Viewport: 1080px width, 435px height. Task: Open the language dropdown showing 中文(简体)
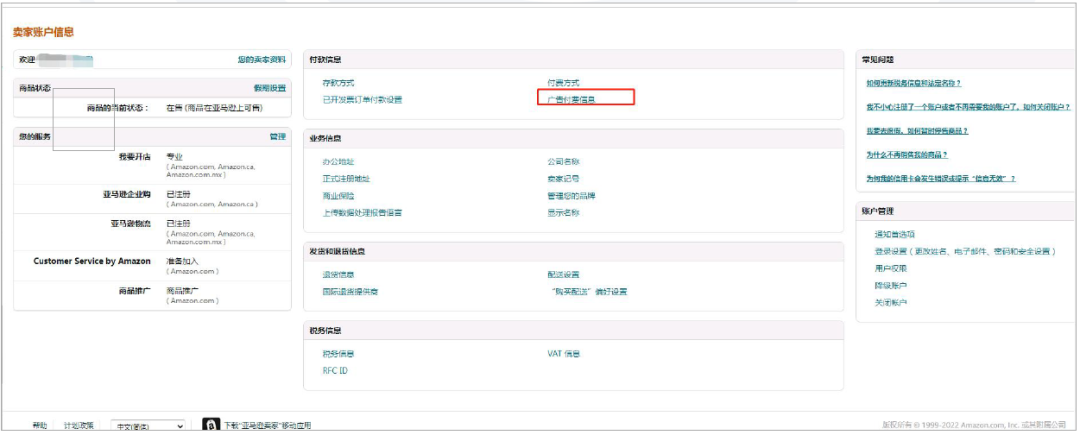coord(147,426)
